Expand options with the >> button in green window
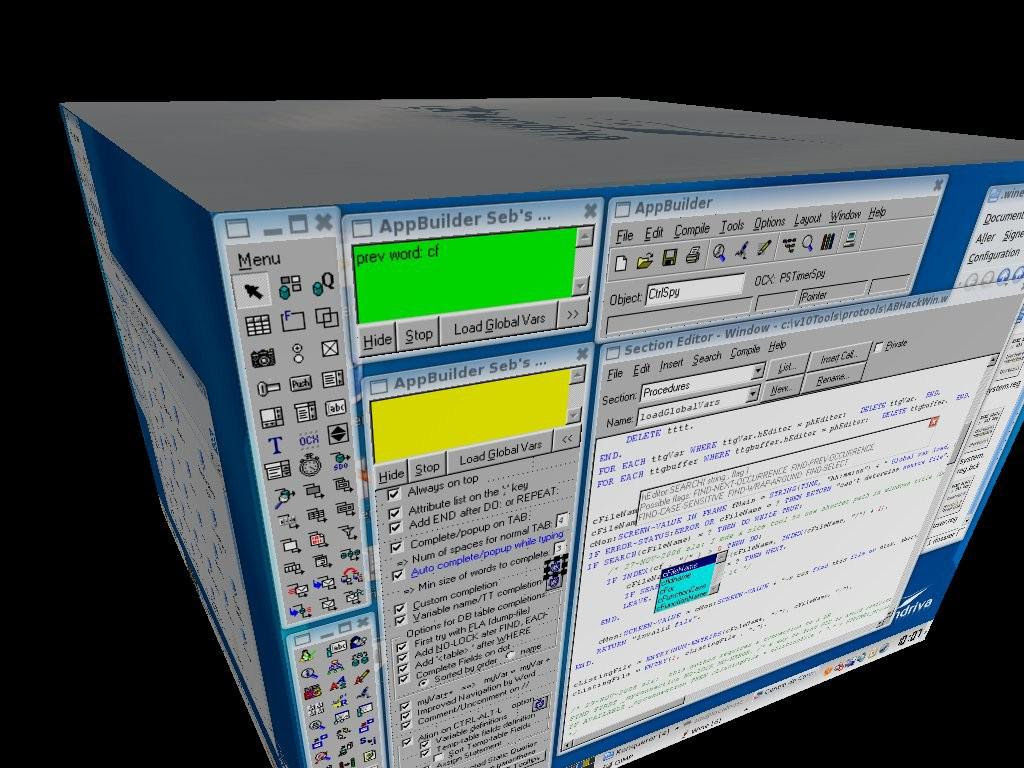Viewport: 1024px width, 768px height. pos(573,315)
